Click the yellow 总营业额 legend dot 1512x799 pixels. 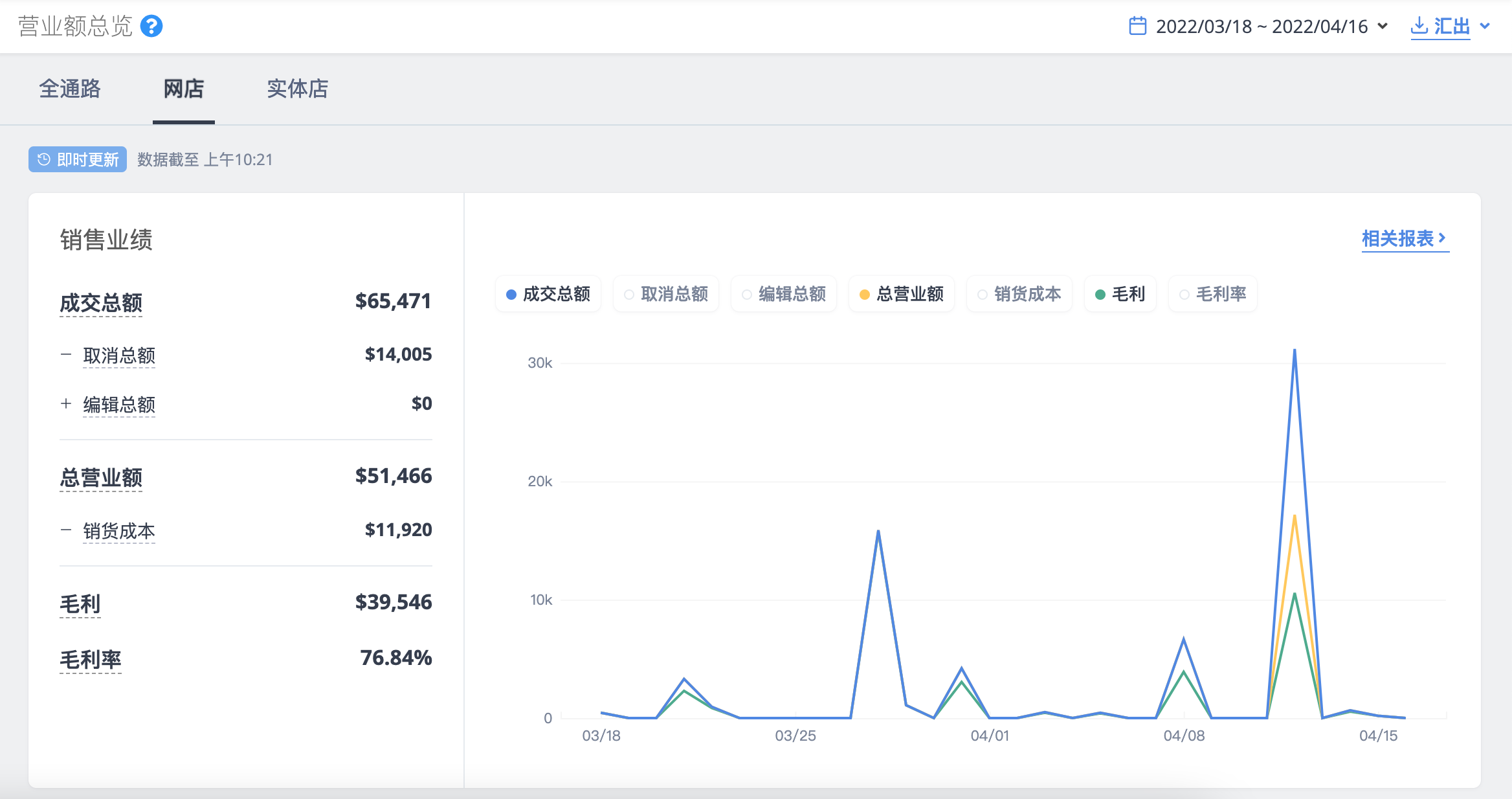pyautogui.click(x=865, y=295)
